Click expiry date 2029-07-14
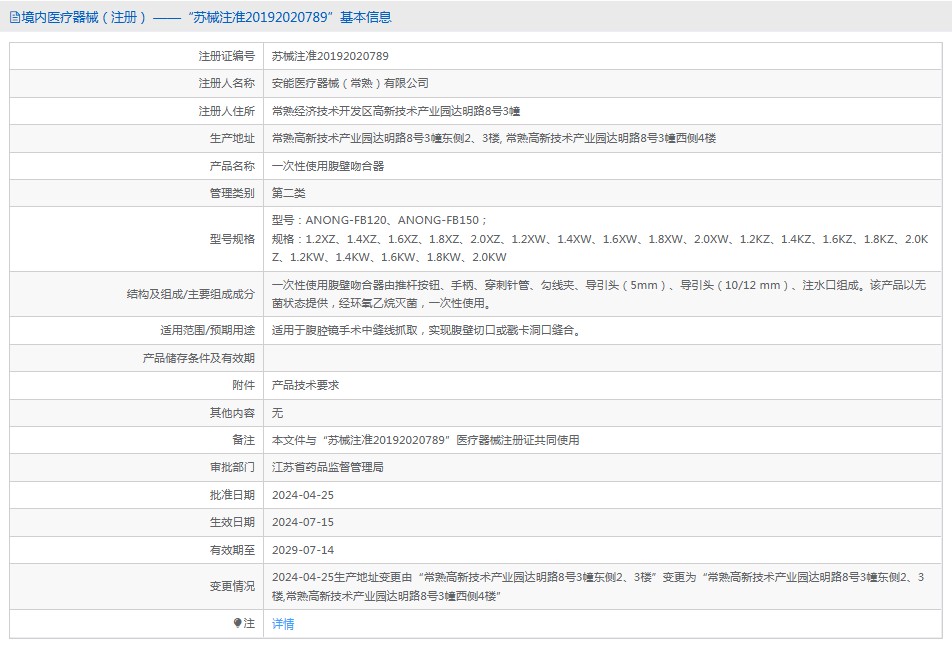 302,550
